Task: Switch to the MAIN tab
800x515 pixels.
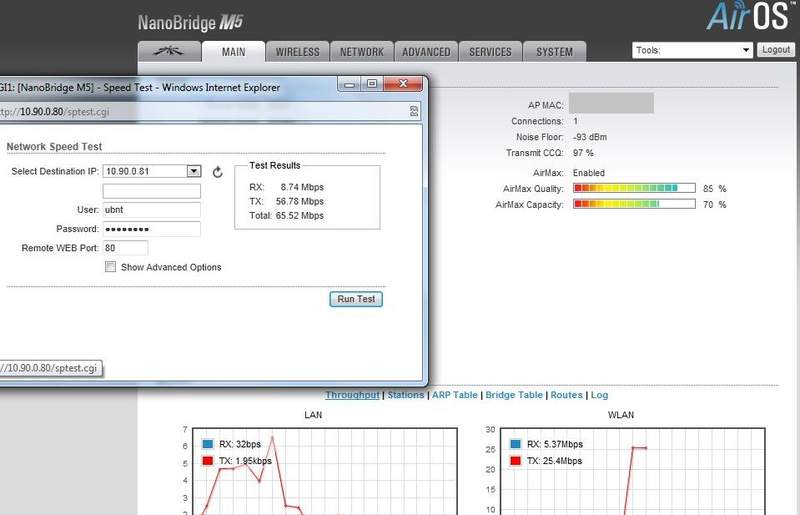Action: 233,52
